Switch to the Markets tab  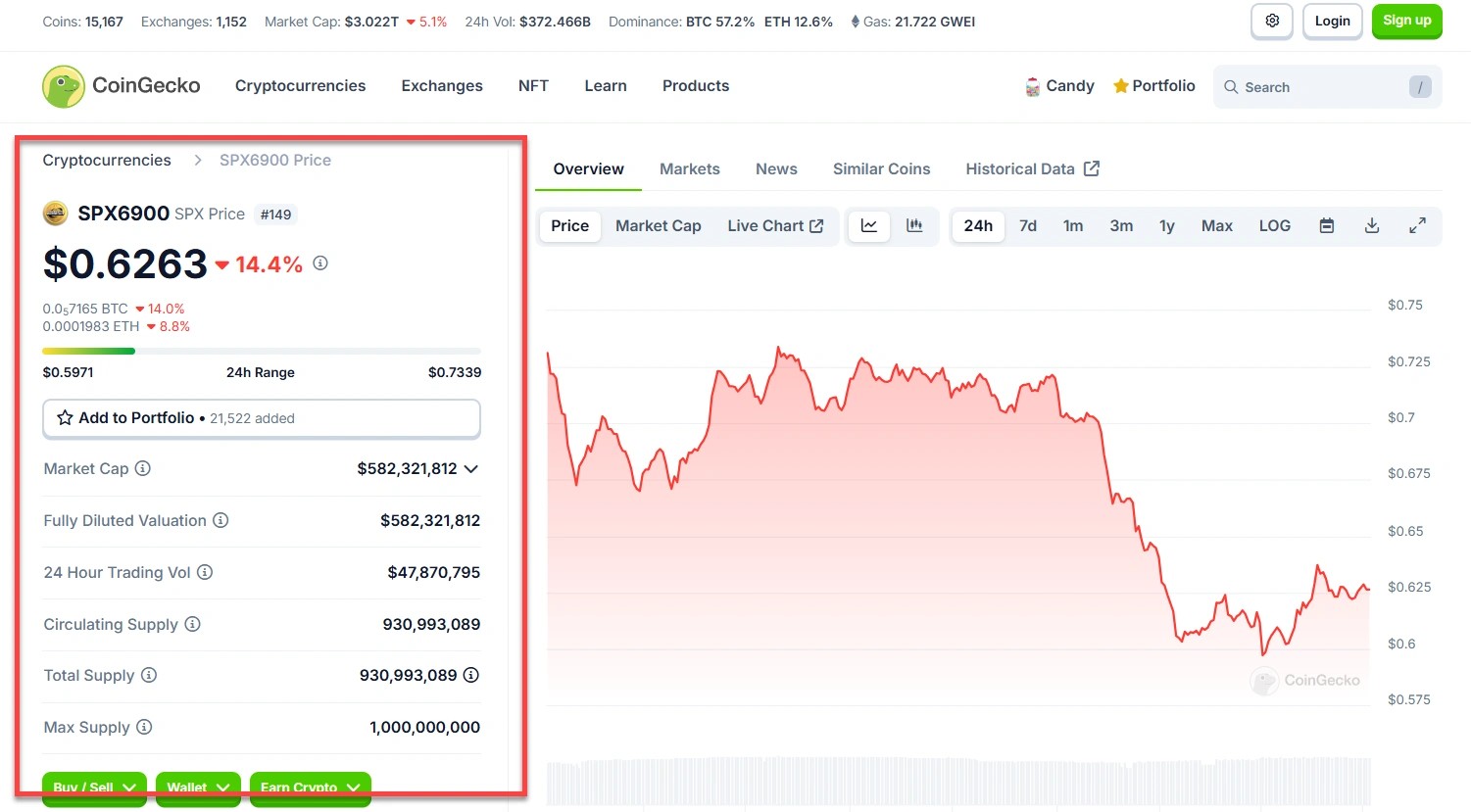690,169
